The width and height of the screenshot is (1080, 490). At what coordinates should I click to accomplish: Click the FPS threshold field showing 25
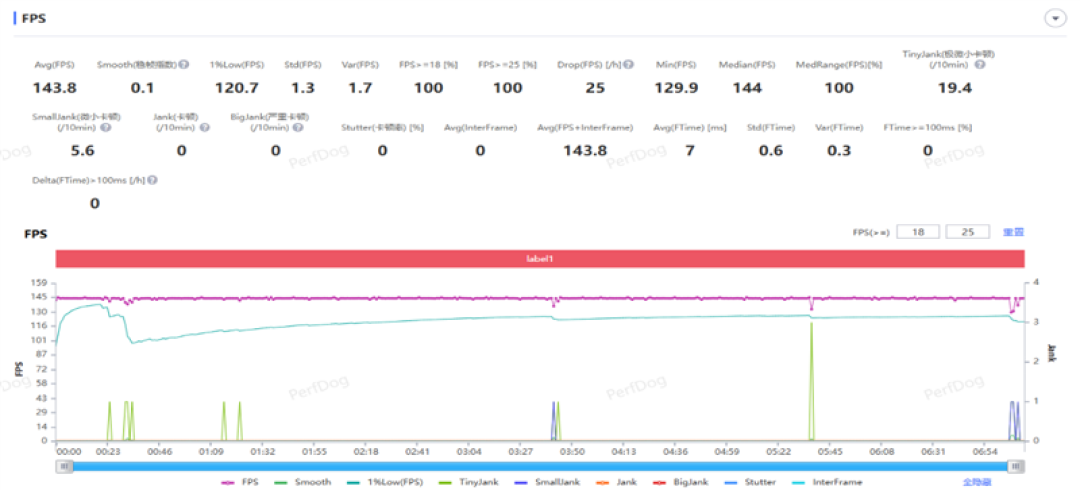click(968, 232)
